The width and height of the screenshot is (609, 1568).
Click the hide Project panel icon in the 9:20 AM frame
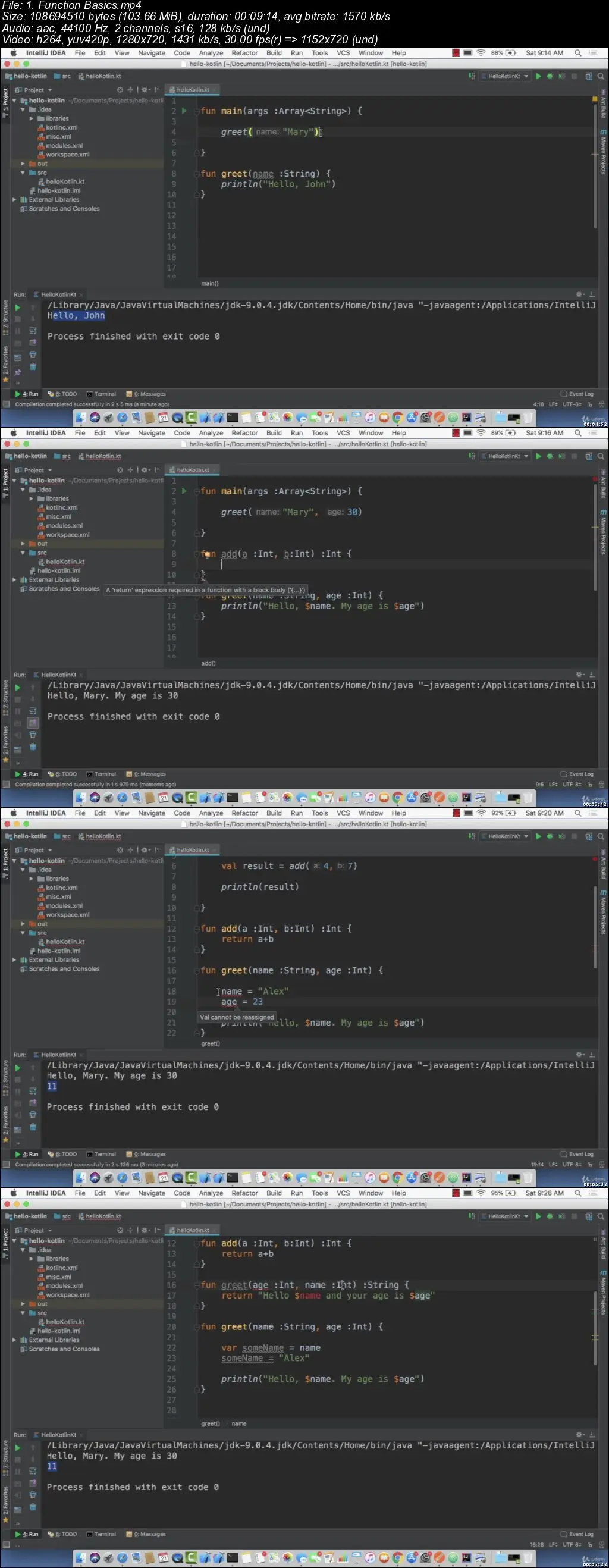158,850
